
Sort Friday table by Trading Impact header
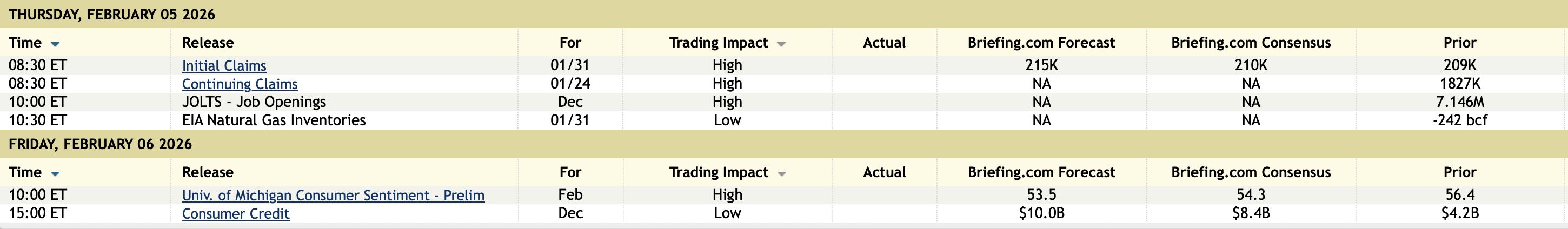pos(718,172)
